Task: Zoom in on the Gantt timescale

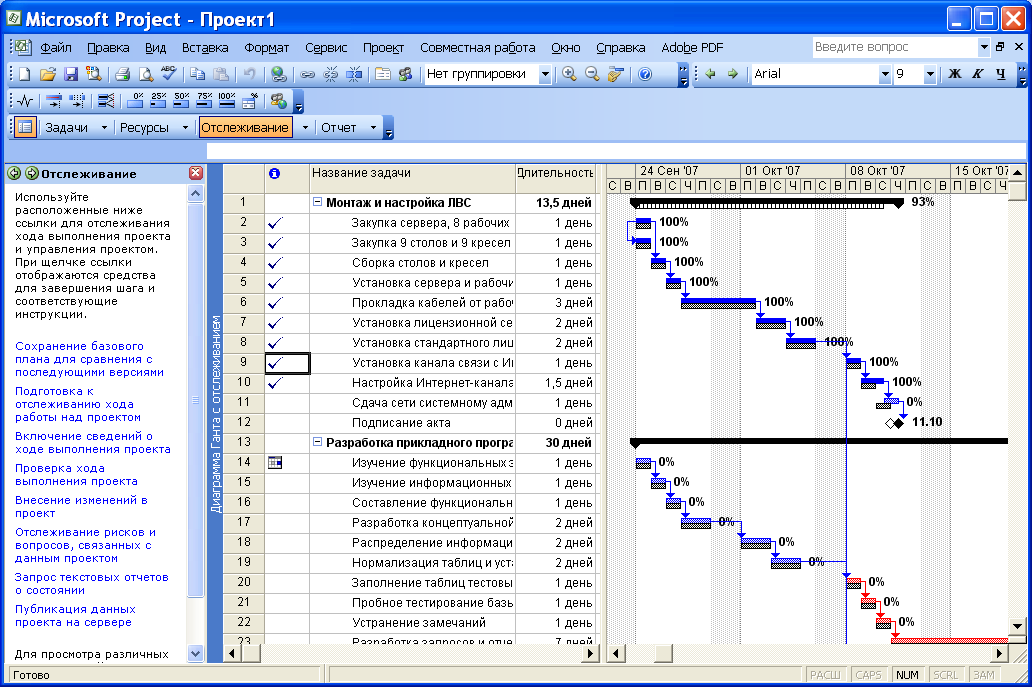Action: (x=569, y=74)
